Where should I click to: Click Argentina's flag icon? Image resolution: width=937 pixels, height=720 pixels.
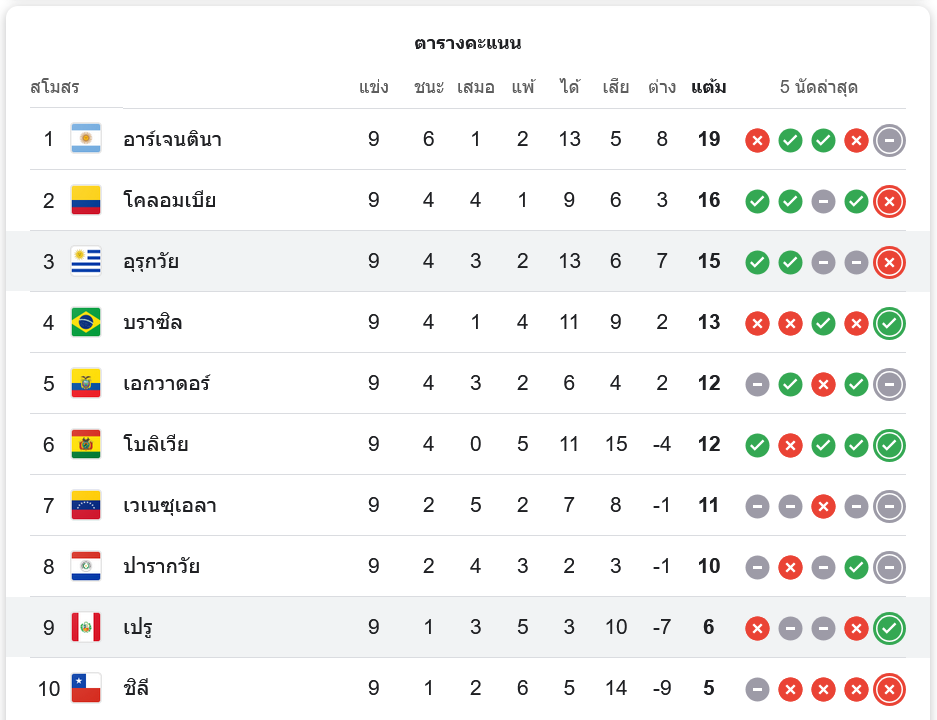(x=86, y=139)
